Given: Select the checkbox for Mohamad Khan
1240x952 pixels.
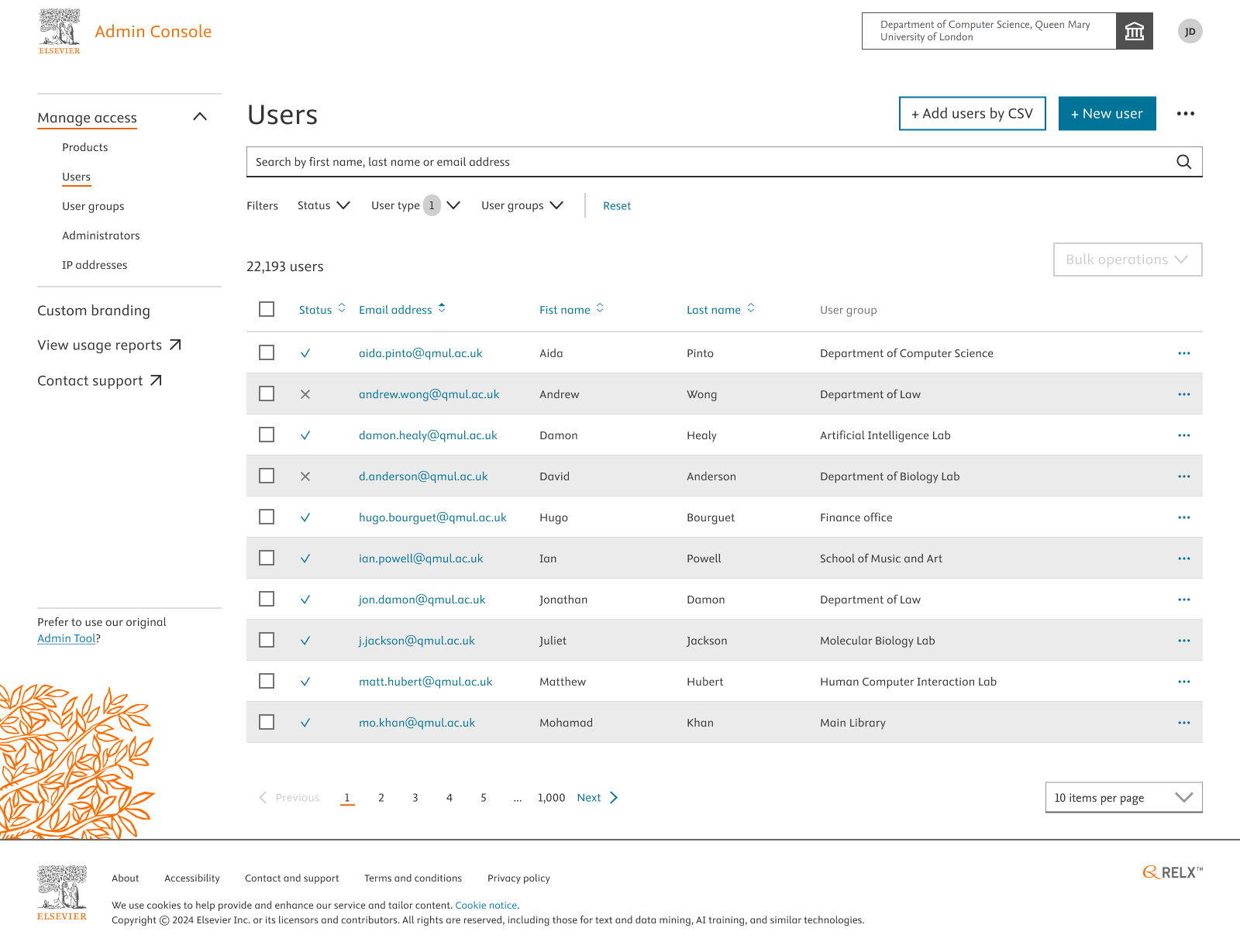Looking at the screenshot, I should pyautogui.click(x=267, y=722).
